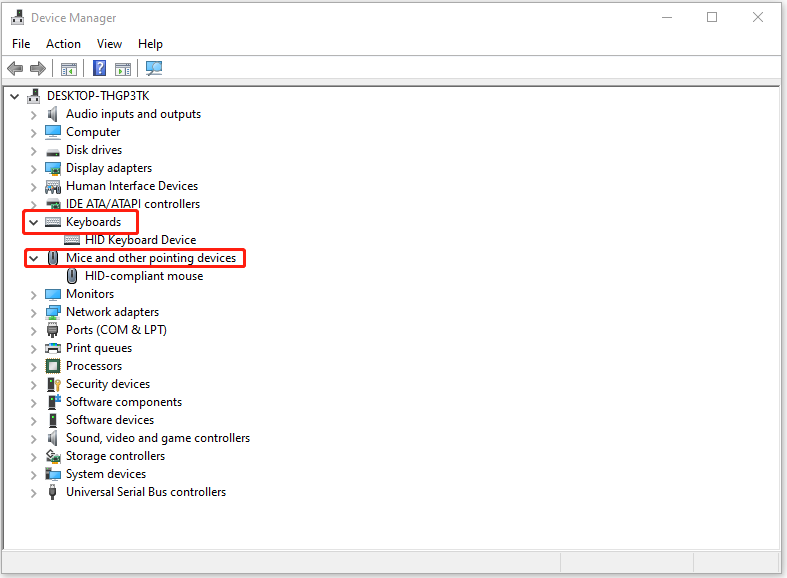Open the Action menu
The image size is (787, 578).
click(x=63, y=44)
